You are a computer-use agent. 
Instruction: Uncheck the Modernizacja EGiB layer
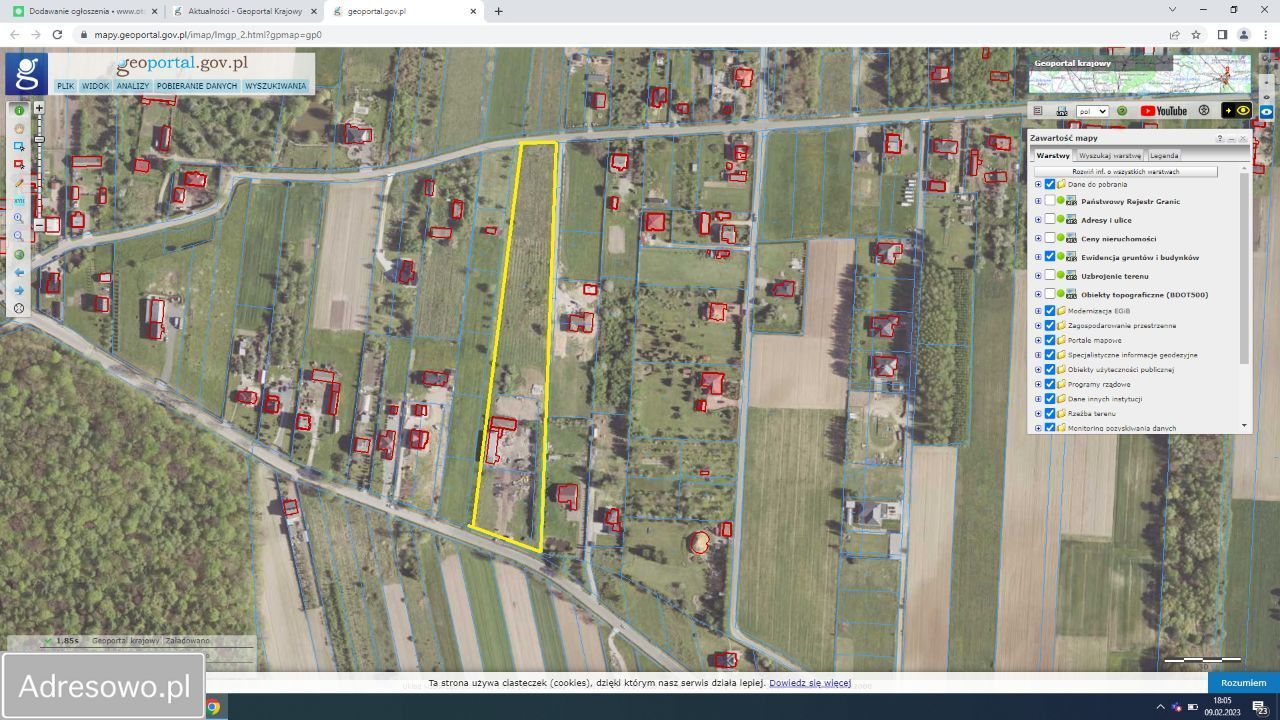[x=1050, y=311]
